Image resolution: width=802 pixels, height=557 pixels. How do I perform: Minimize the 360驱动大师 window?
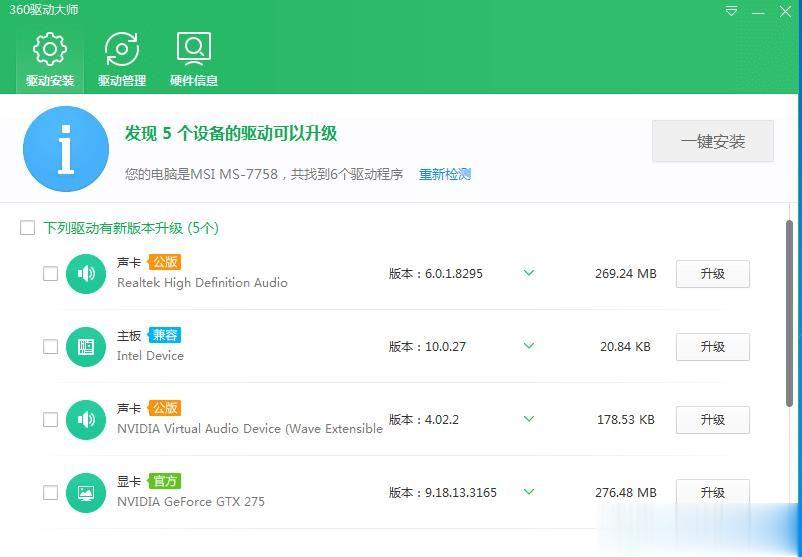click(x=758, y=12)
